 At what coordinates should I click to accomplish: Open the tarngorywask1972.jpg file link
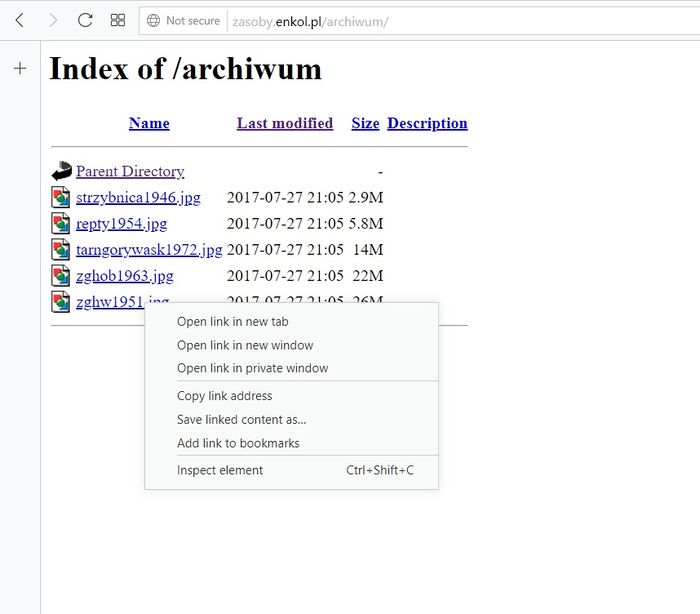[149, 249]
